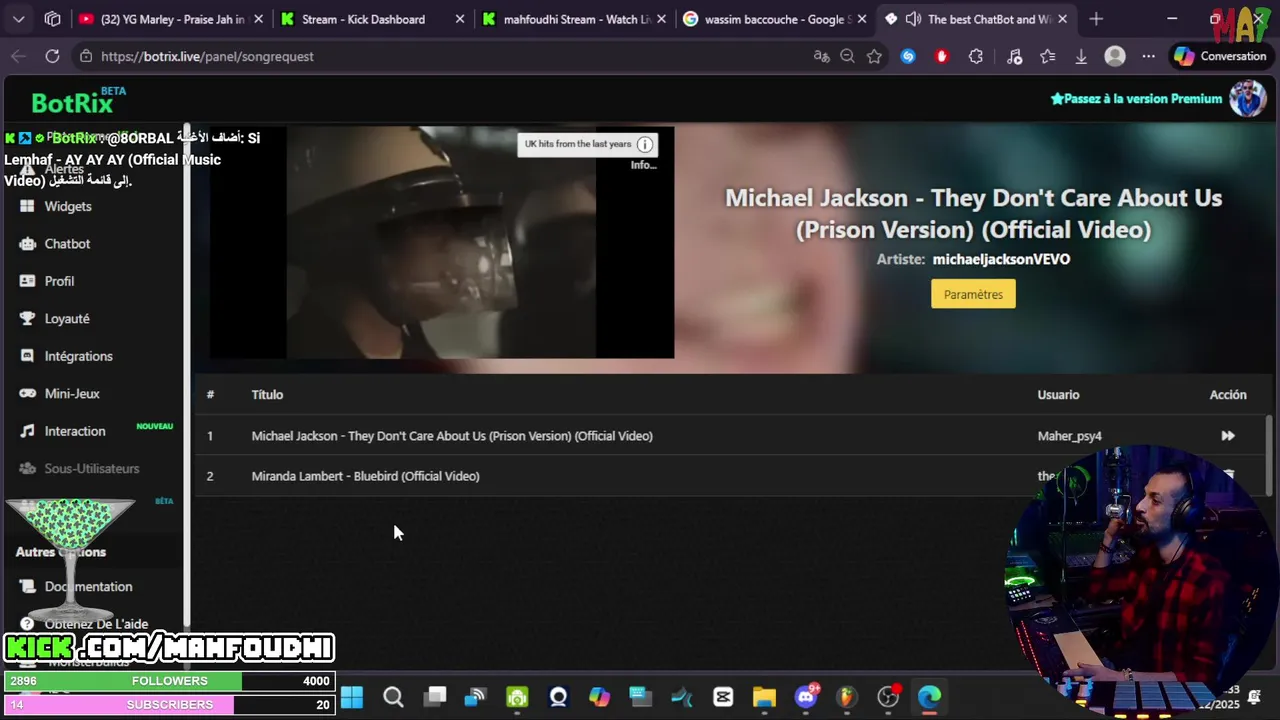
Task: Click artist name michaeljacksonVEVO
Action: coord(1001,259)
